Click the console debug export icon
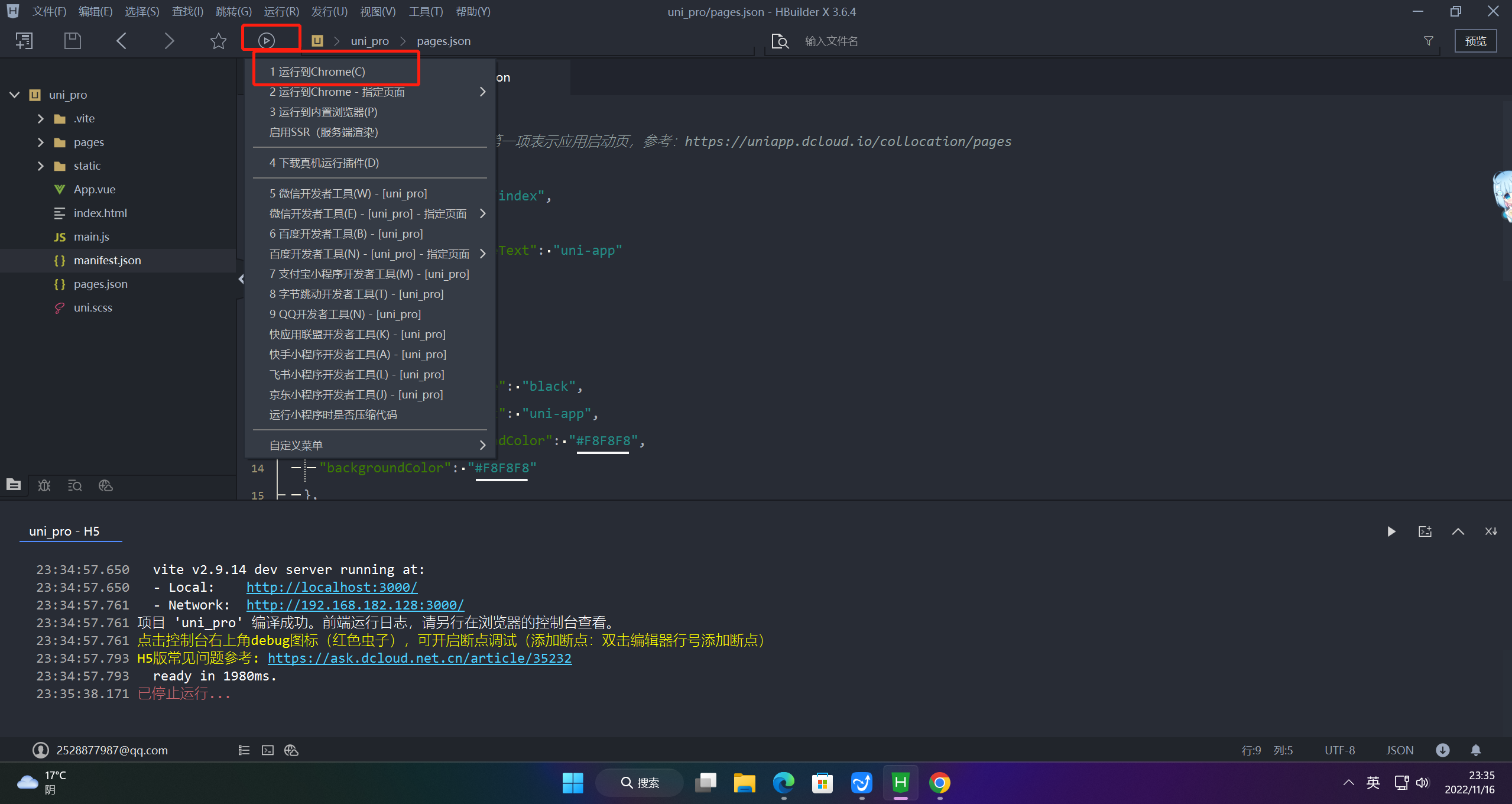 point(1425,531)
